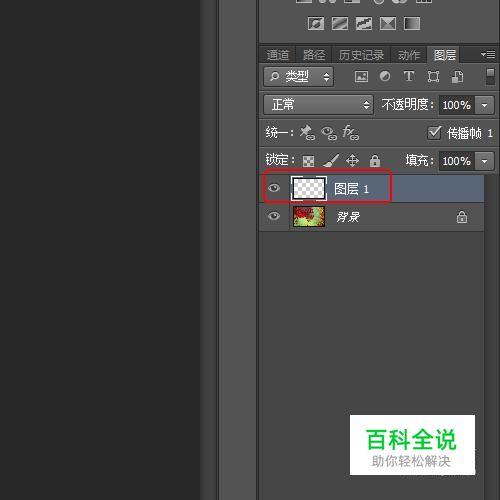Lock all with the padlock icon

tap(375, 161)
